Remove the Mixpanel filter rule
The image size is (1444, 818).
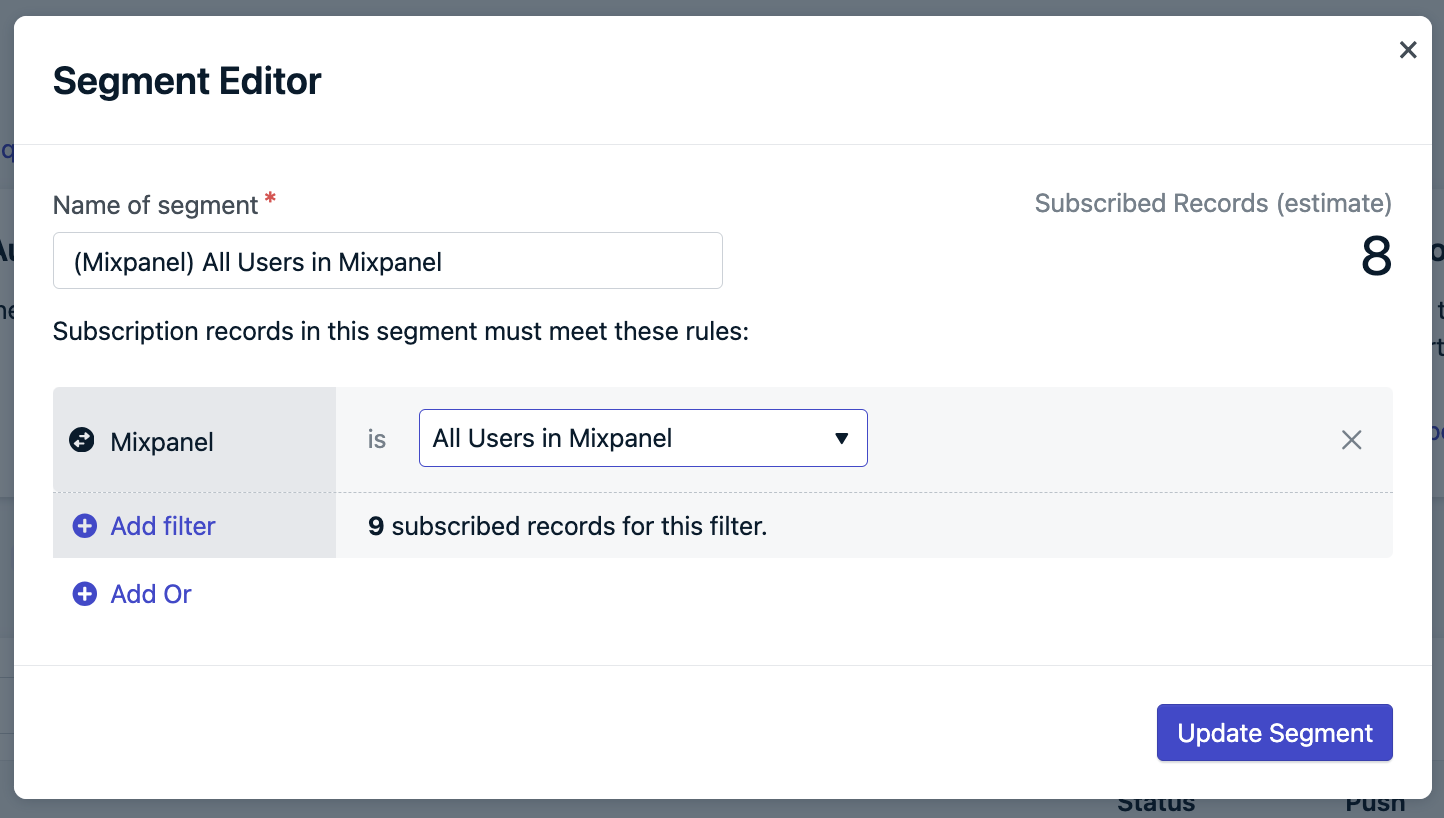click(1351, 440)
